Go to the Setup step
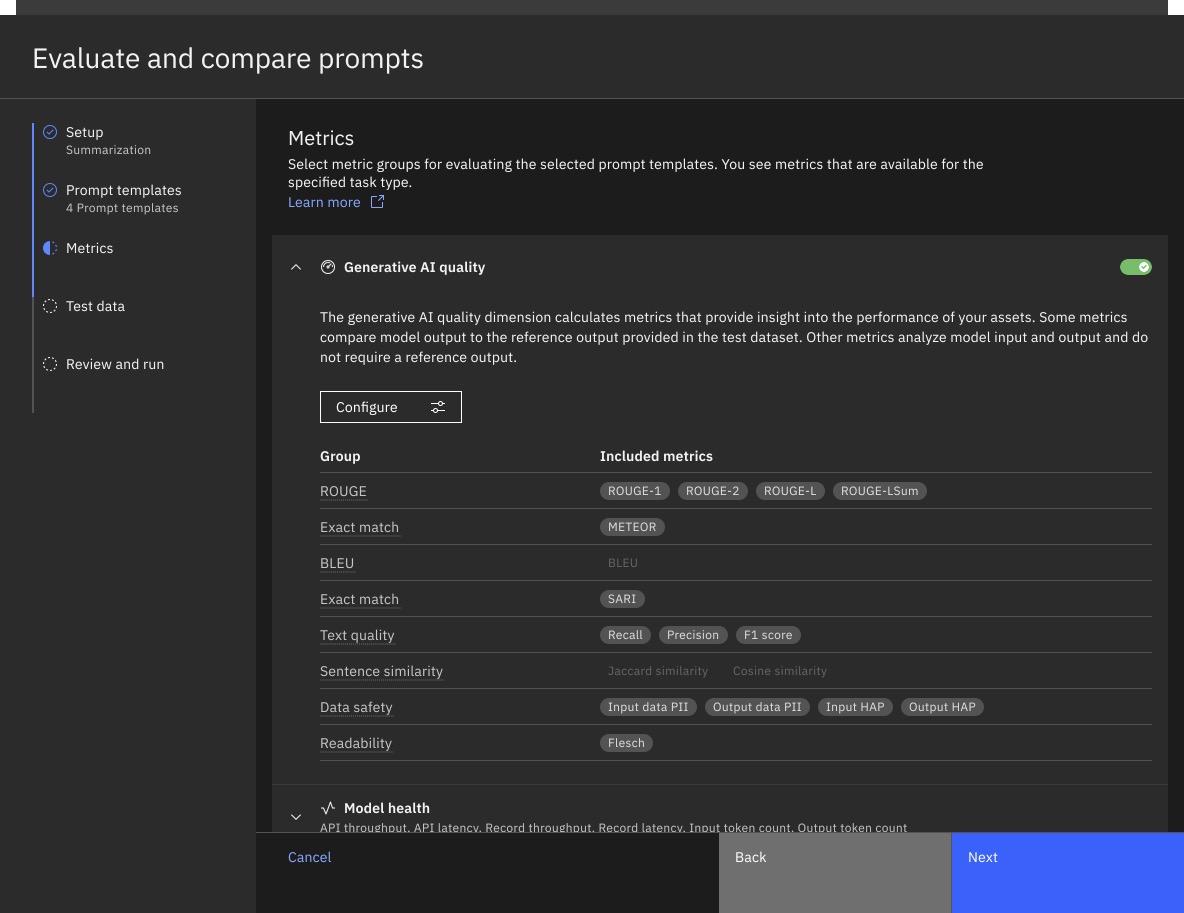 point(85,132)
